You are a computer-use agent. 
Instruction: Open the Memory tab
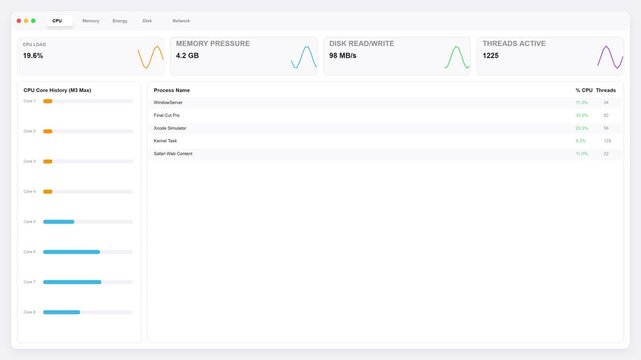point(91,21)
